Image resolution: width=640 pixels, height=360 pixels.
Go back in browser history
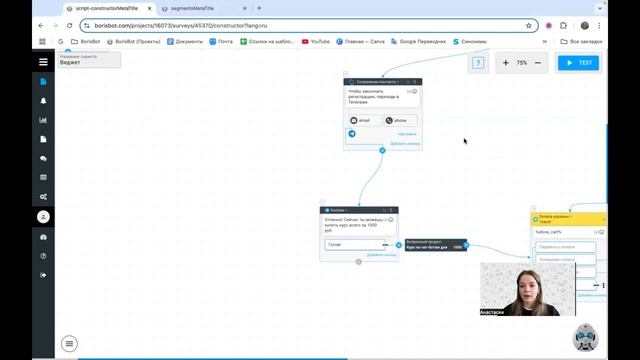41,25
